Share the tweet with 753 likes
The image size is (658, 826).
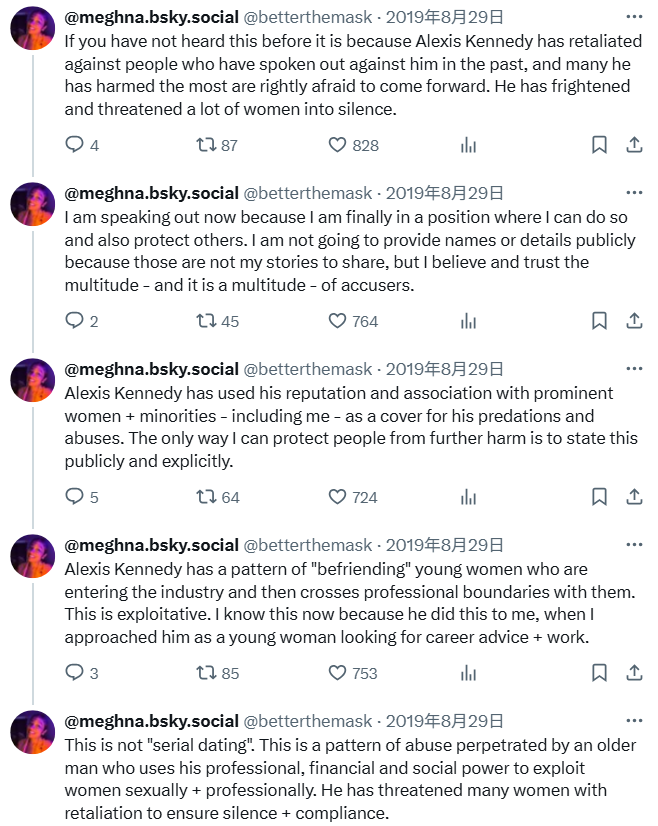click(634, 673)
